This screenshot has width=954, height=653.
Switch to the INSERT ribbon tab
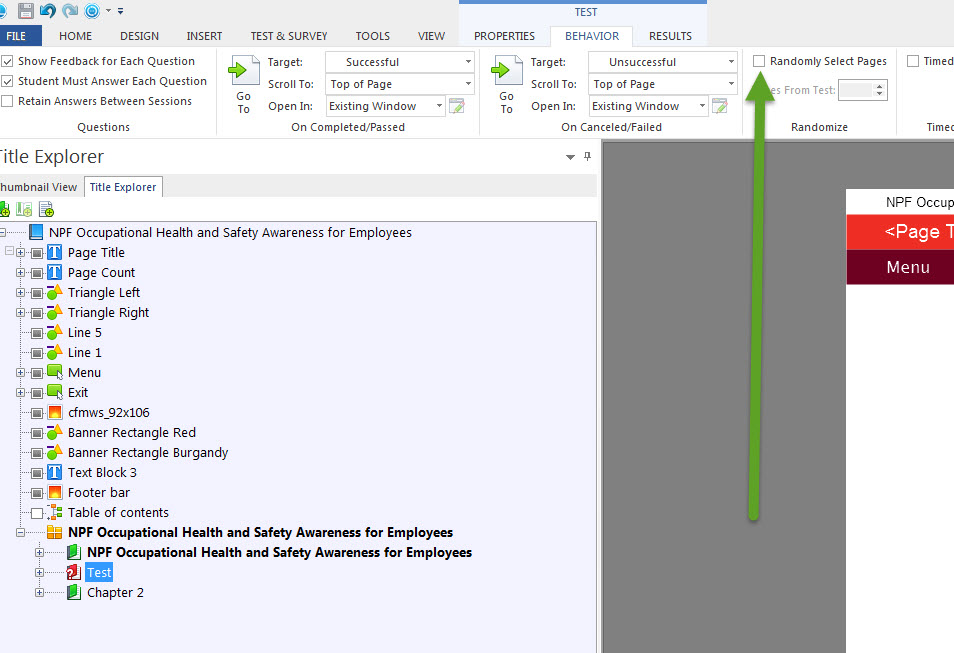204,36
